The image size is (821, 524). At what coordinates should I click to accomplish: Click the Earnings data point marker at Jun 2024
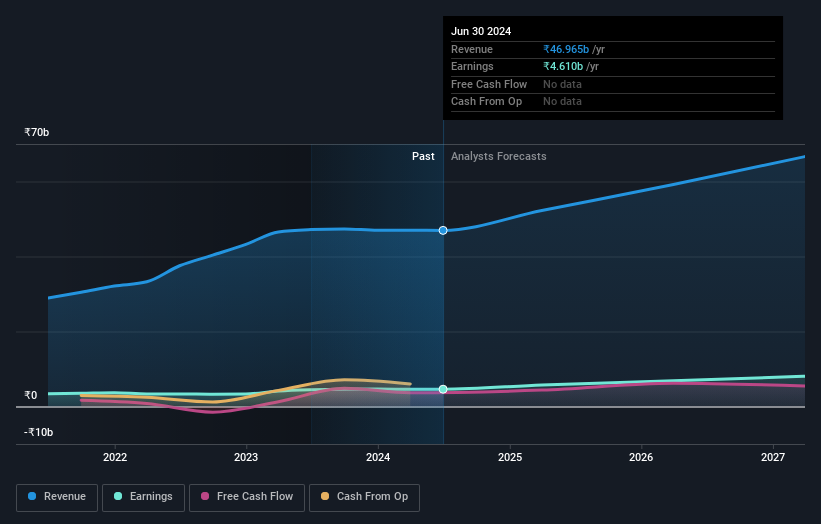(x=443, y=389)
